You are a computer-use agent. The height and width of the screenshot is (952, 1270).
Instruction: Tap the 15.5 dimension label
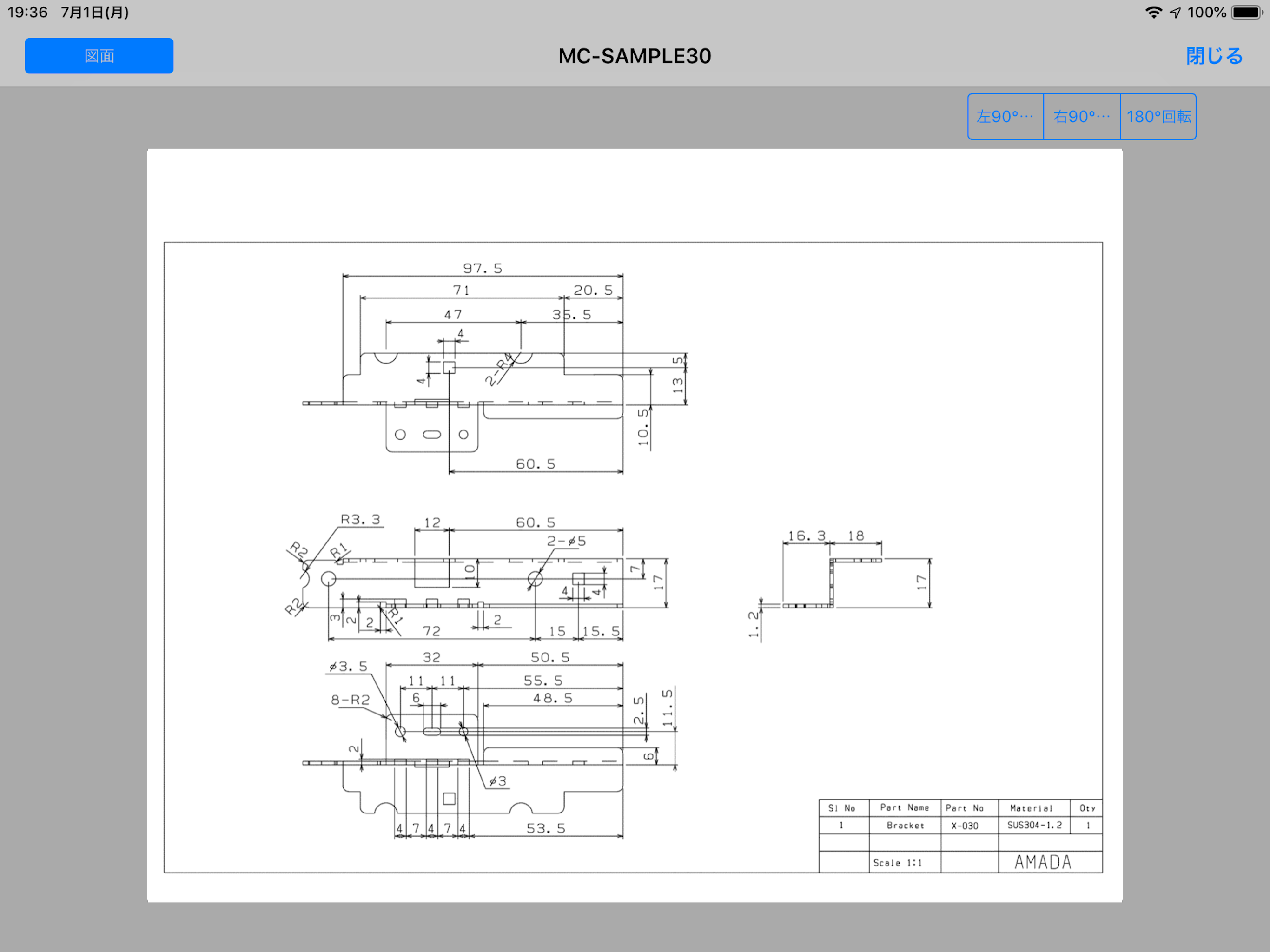[x=601, y=631]
